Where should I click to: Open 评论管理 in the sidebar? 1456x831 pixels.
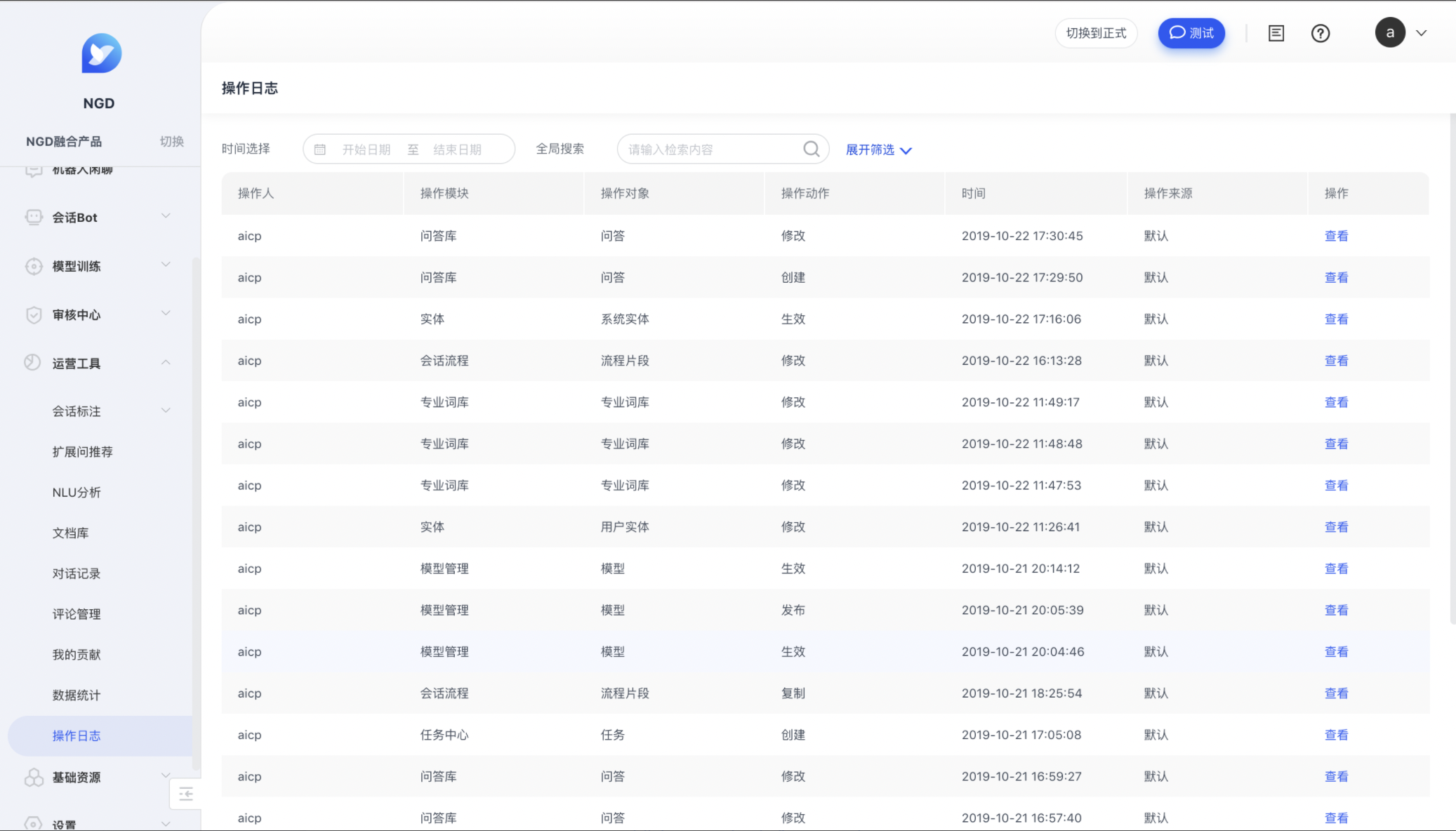coord(77,614)
